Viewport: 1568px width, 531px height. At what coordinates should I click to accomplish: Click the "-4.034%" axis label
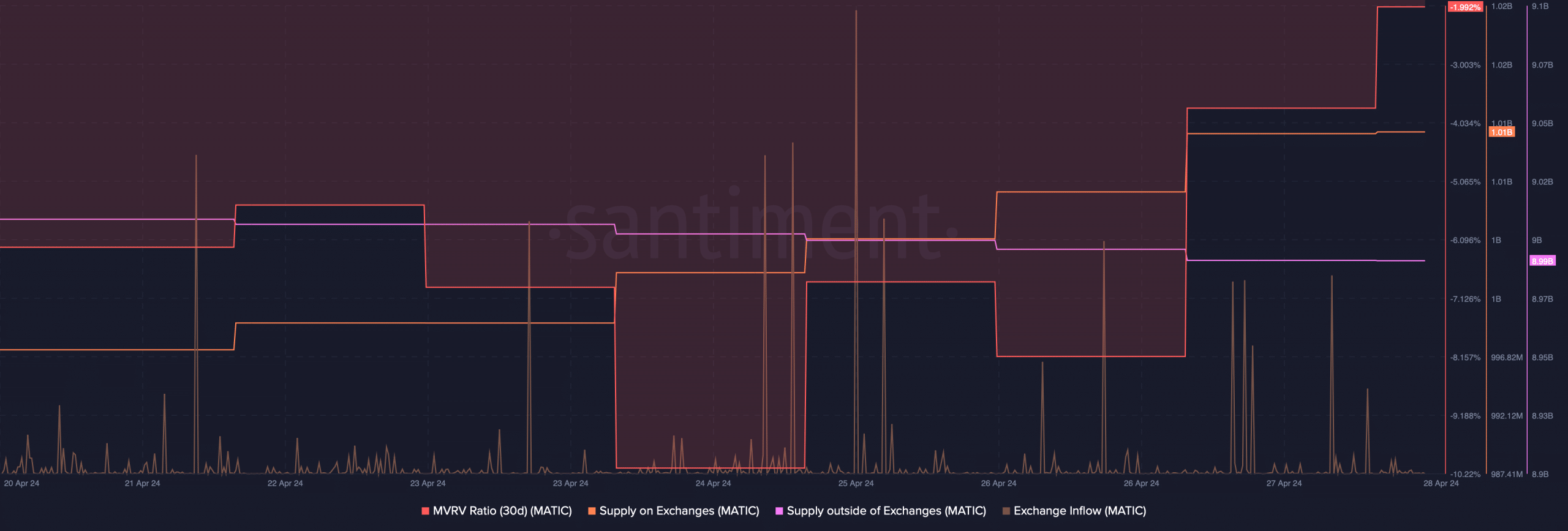pos(1465,123)
